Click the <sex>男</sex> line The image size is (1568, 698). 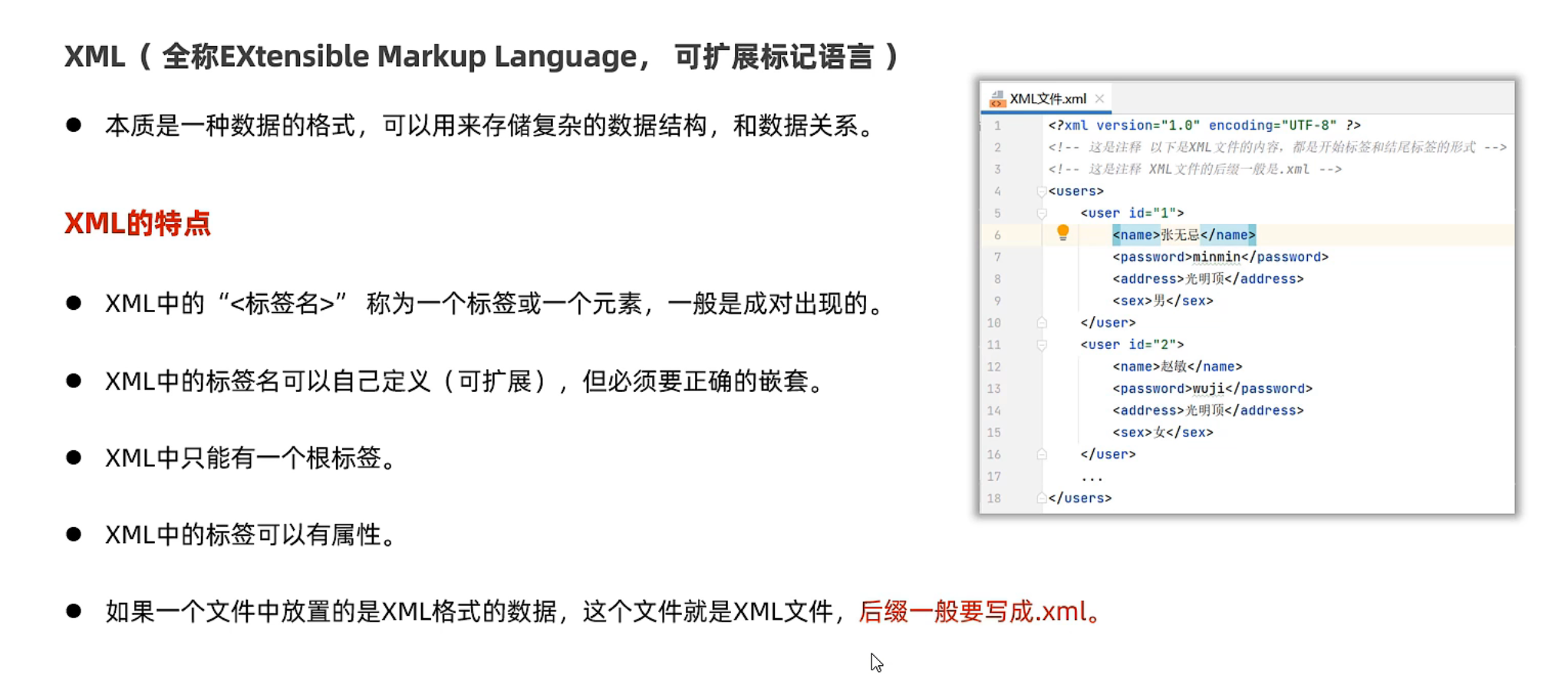(1163, 301)
